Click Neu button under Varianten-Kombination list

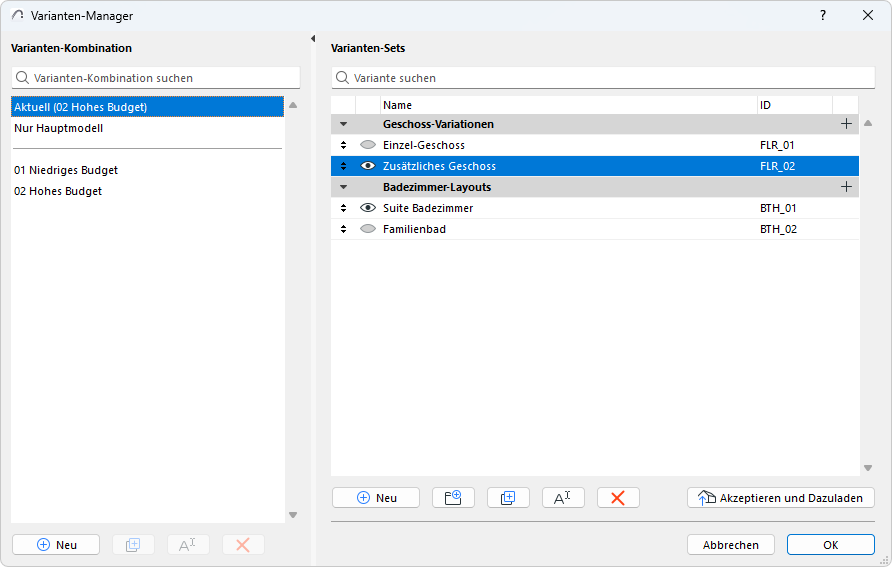click(56, 545)
